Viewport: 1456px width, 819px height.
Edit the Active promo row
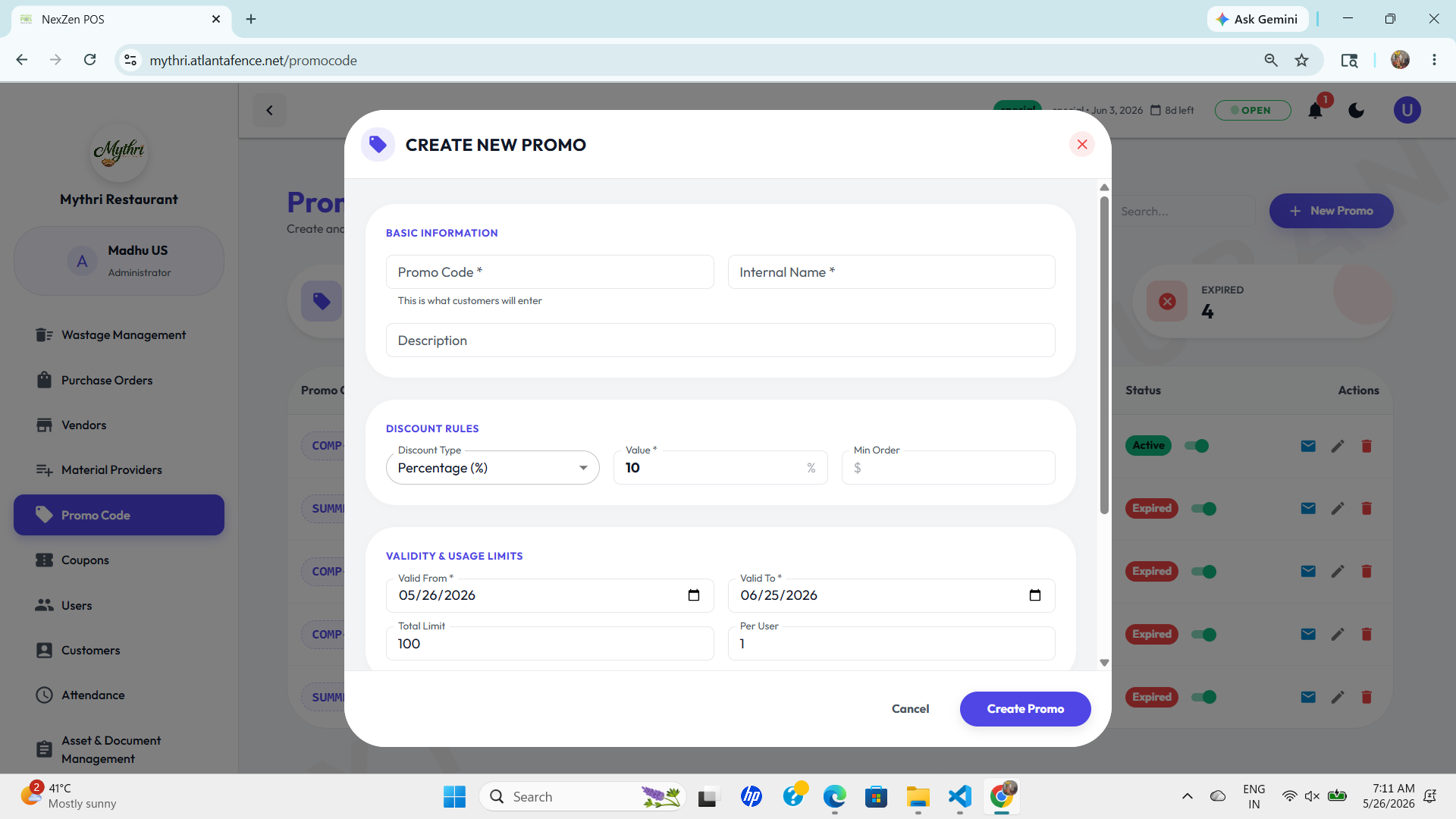[1338, 446]
